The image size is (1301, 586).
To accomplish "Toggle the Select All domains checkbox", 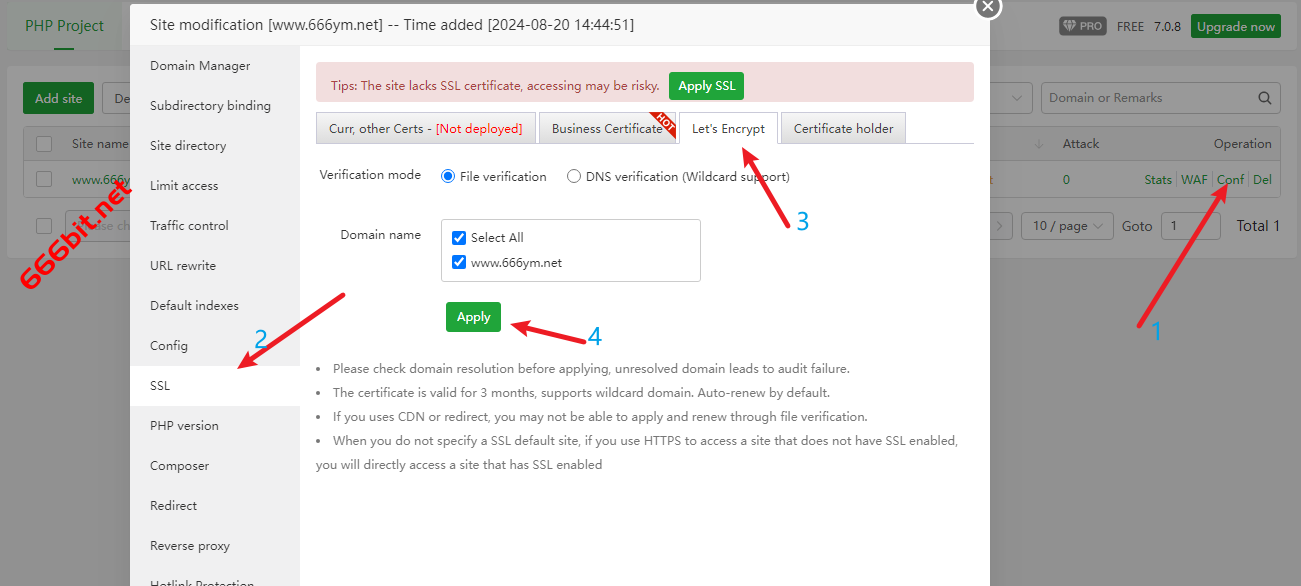I will (459, 238).
